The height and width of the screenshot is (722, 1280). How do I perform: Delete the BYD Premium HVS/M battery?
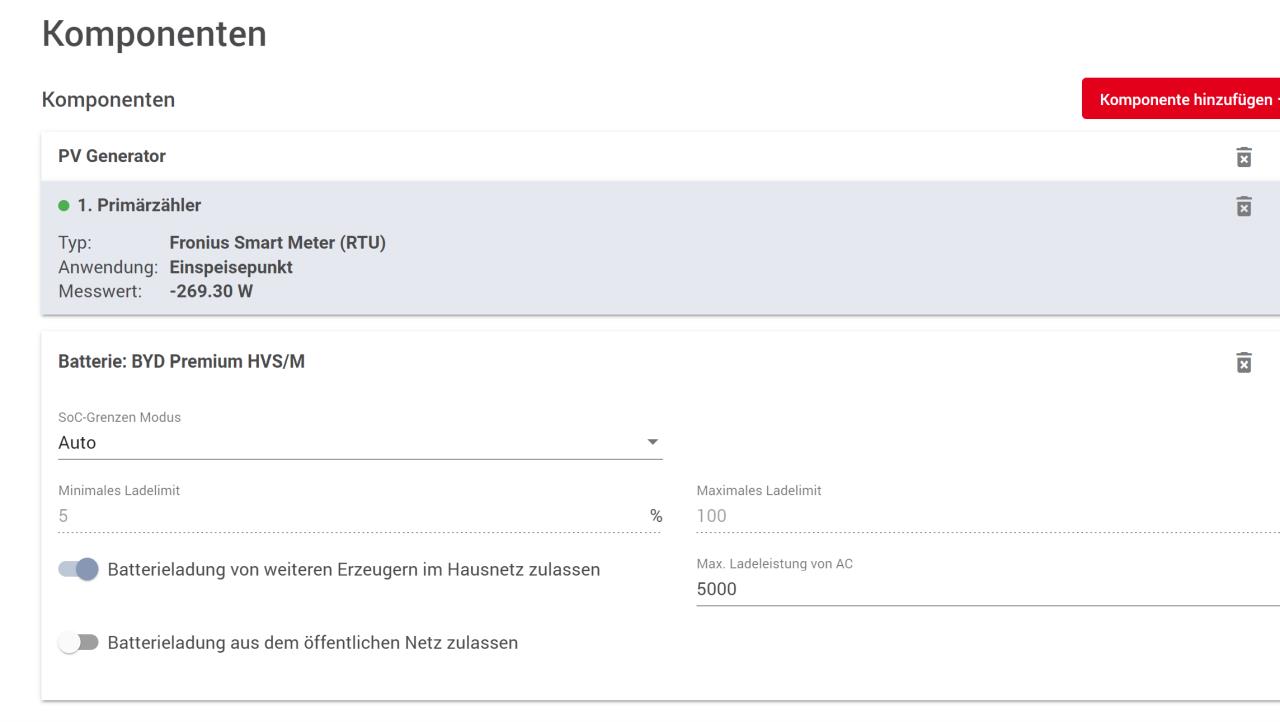[x=1244, y=362]
